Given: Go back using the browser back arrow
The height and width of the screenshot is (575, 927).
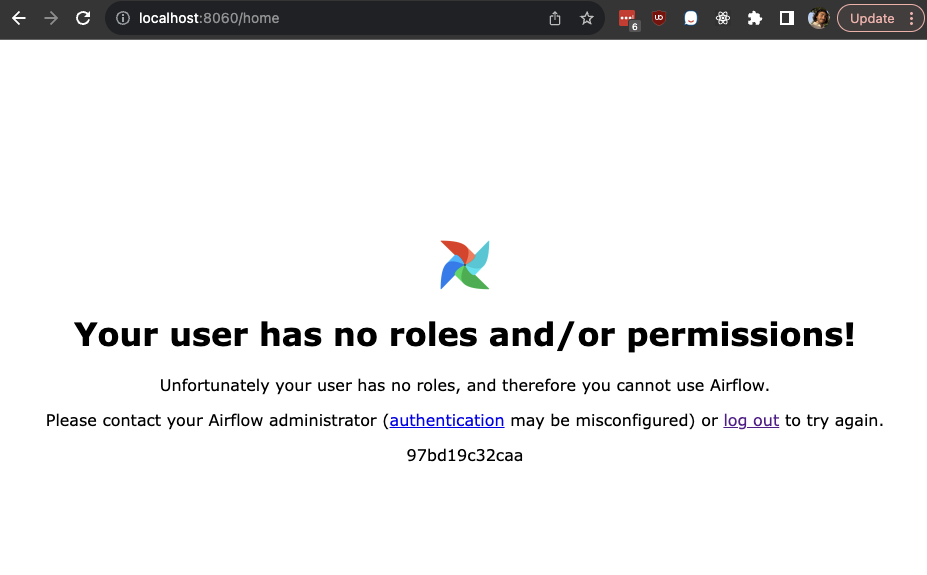Looking at the screenshot, I should [19, 18].
